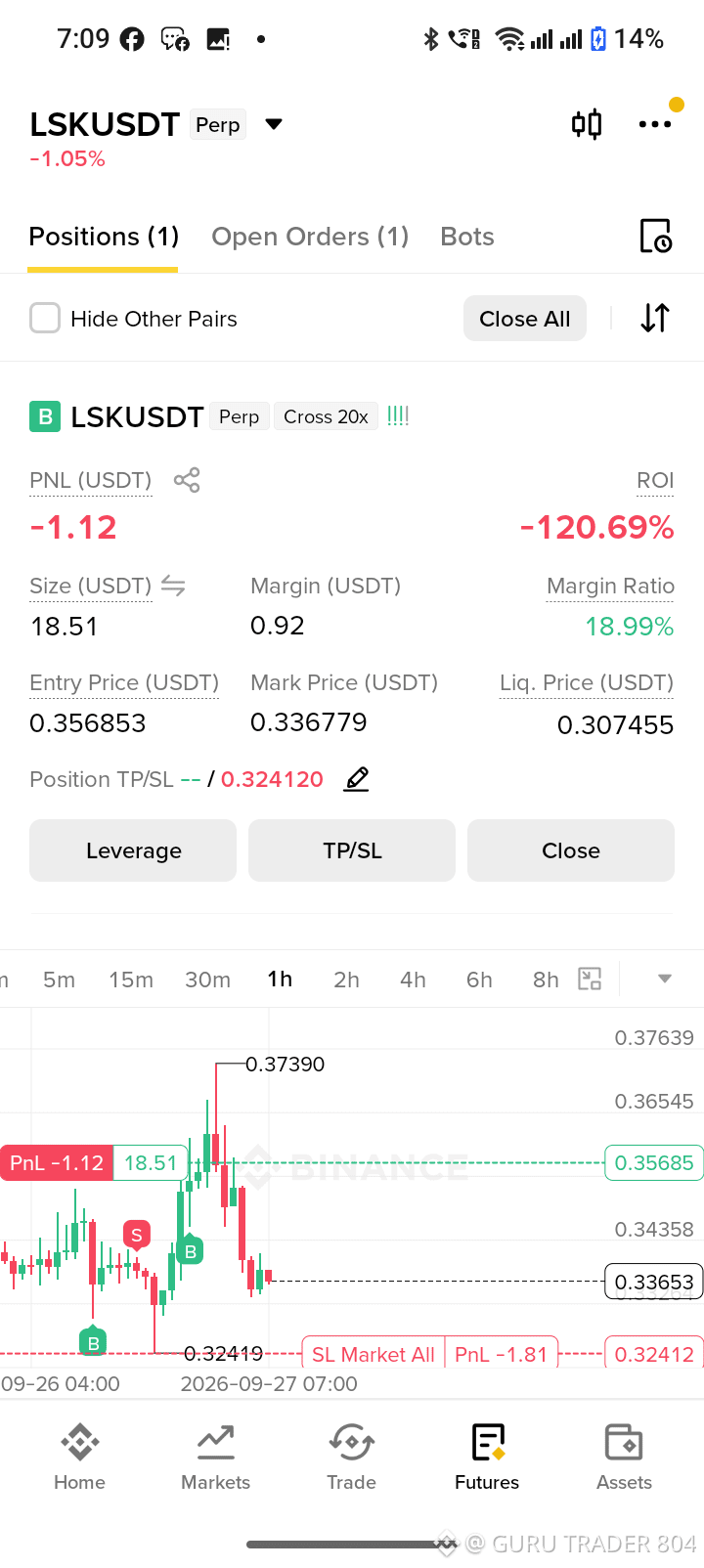The image size is (704, 1568).
Task: Share PNL via share icon
Action: click(x=187, y=480)
